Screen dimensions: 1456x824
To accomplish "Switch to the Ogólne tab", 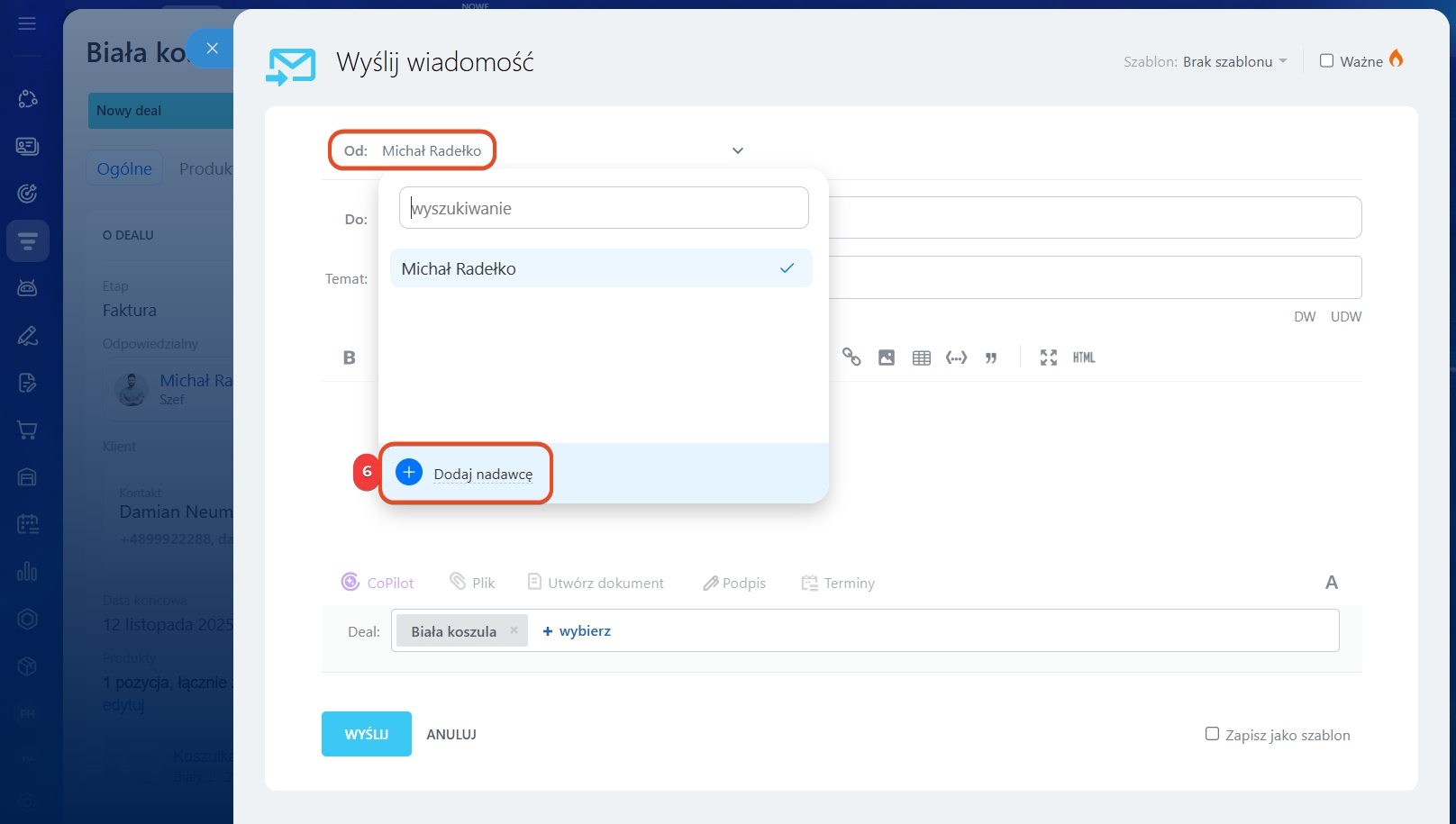I will (124, 168).
